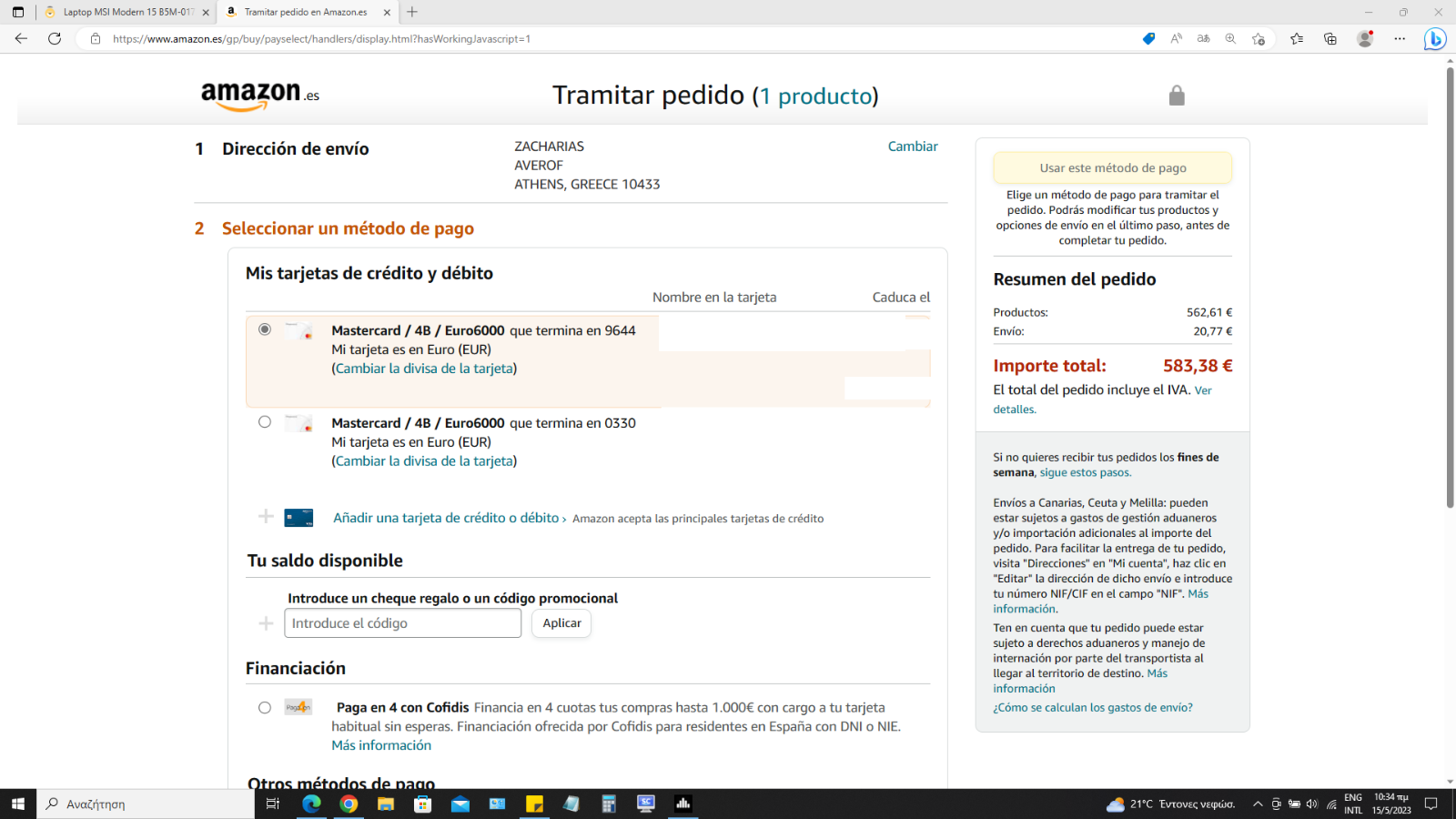Open the Windows Start menu

pos(18,804)
